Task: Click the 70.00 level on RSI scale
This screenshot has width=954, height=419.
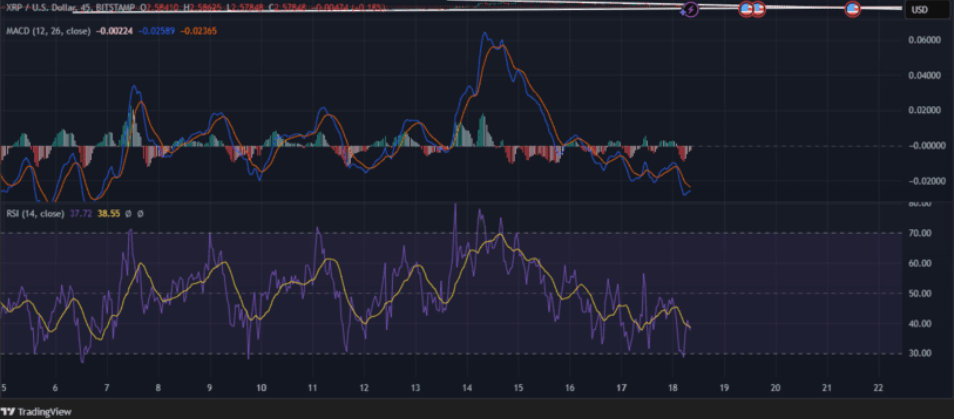Action: coord(920,233)
